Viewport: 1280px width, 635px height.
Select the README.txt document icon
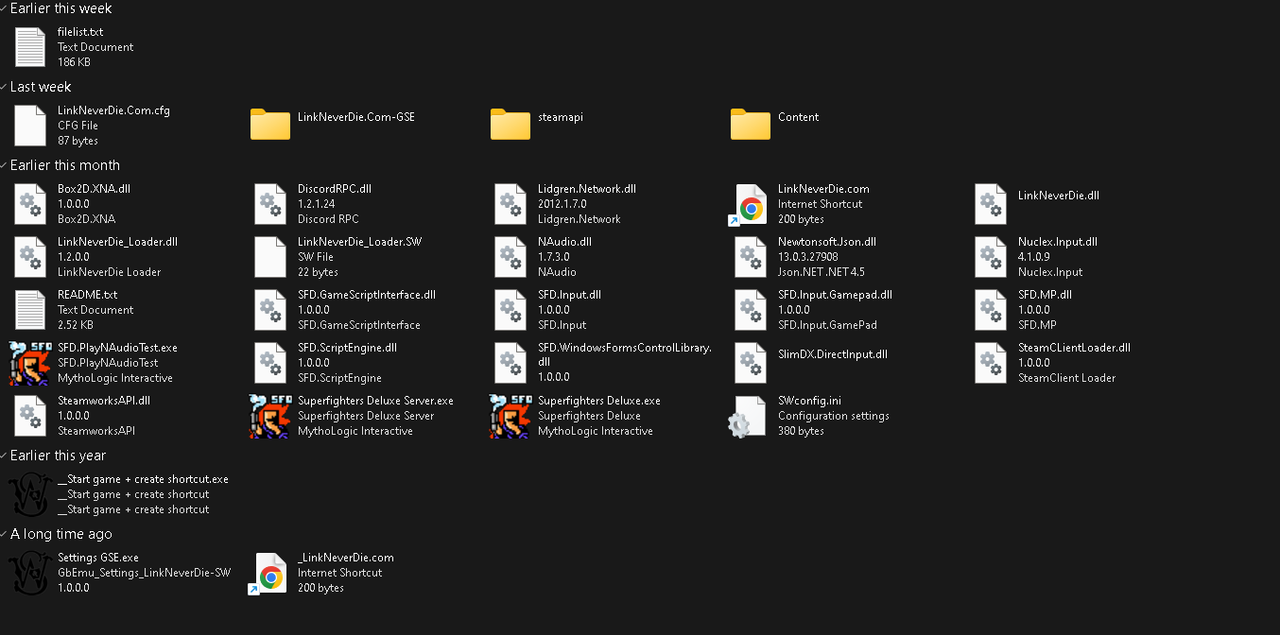pos(30,310)
